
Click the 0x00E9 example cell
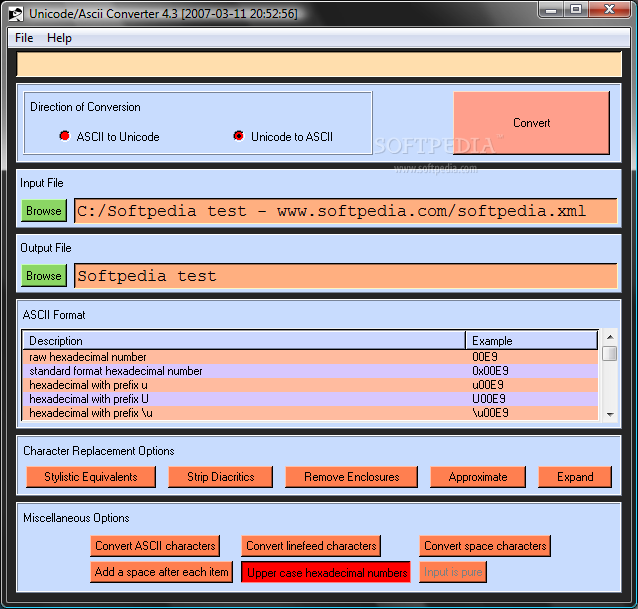tap(490, 371)
